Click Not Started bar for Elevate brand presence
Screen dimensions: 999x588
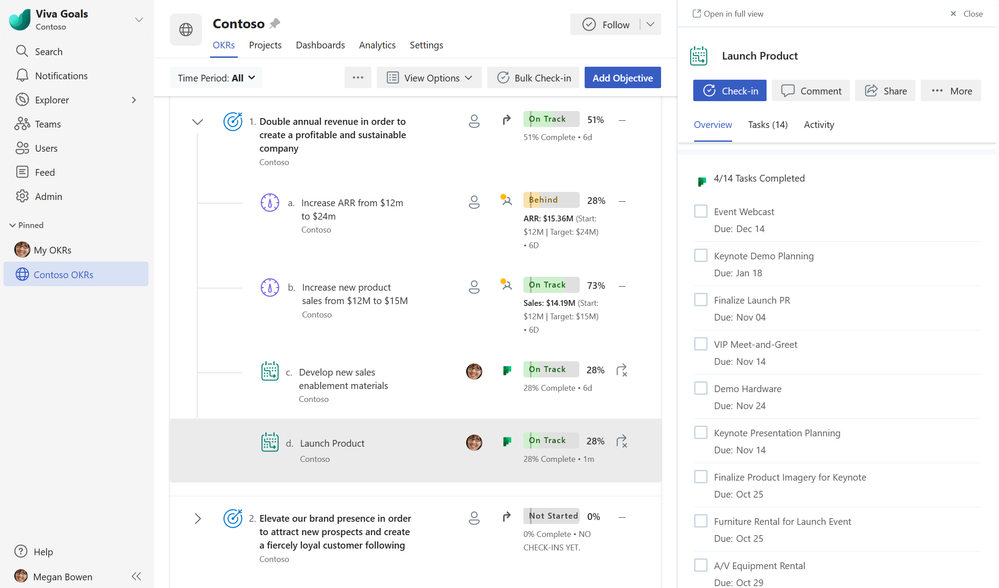pyautogui.click(x=551, y=516)
